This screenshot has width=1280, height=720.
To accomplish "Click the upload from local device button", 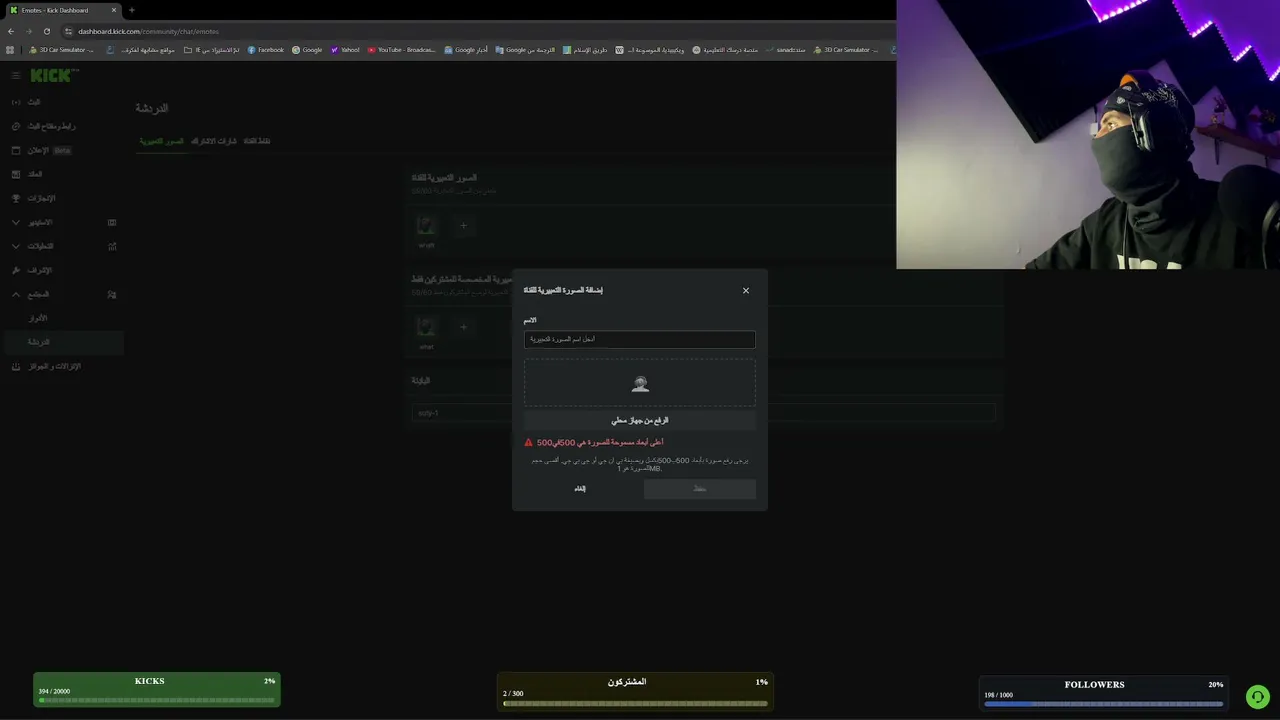I will coord(640,421).
